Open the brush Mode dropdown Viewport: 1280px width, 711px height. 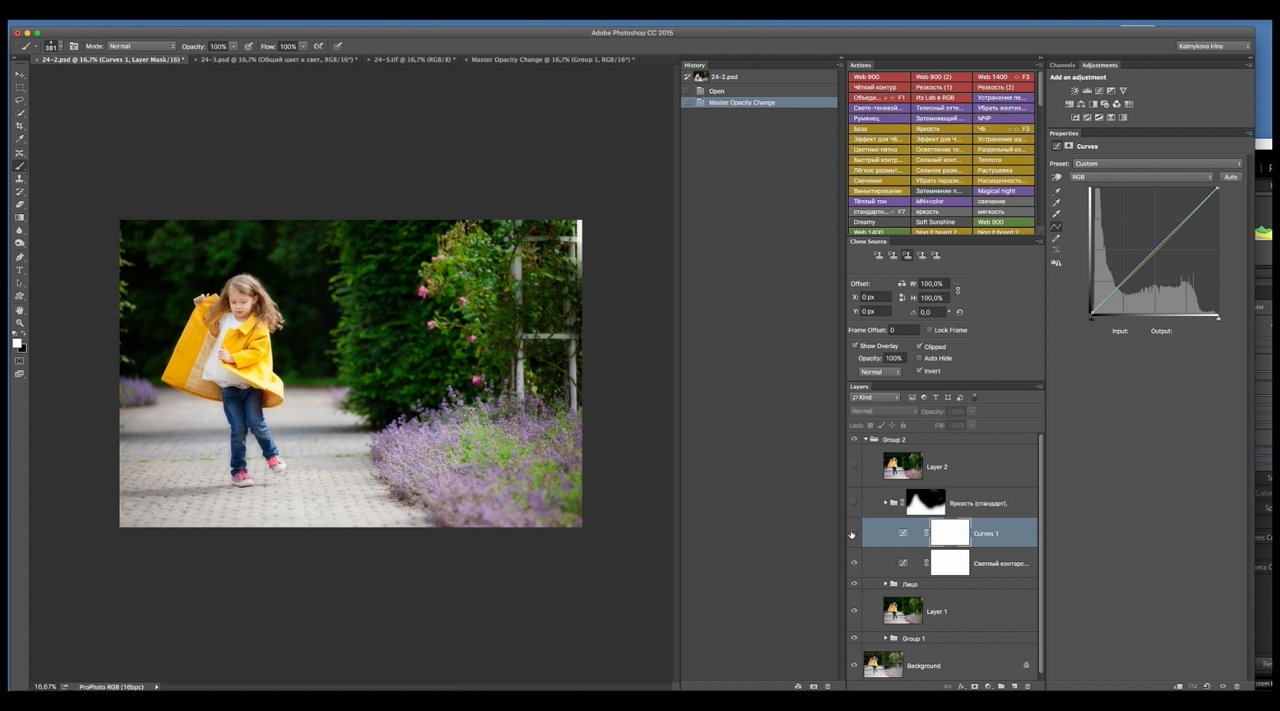(x=141, y=46)
